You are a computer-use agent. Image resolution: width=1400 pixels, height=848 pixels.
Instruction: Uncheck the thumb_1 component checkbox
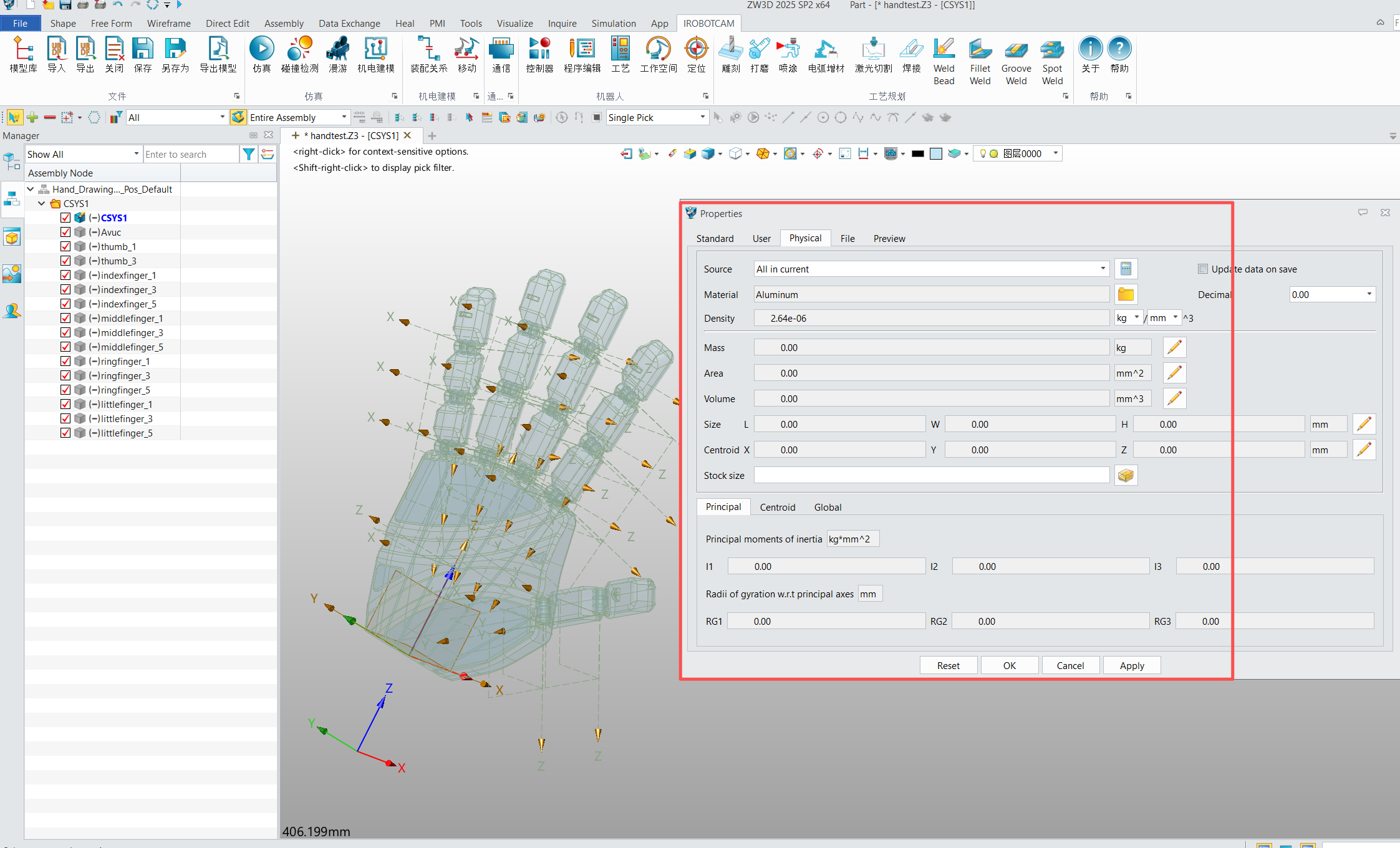click(65, 246)
